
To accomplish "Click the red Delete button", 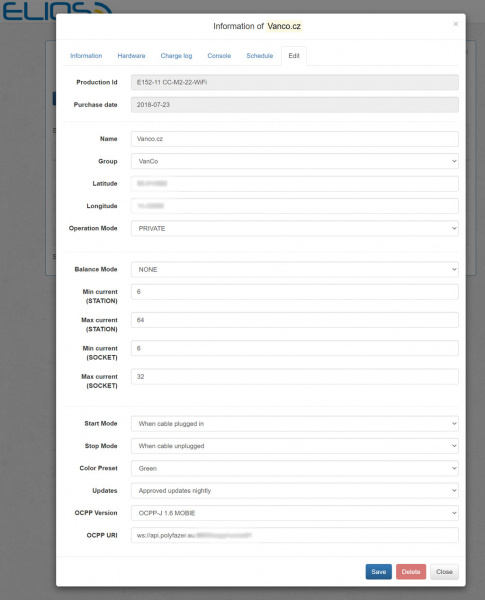I will [411, 572].
